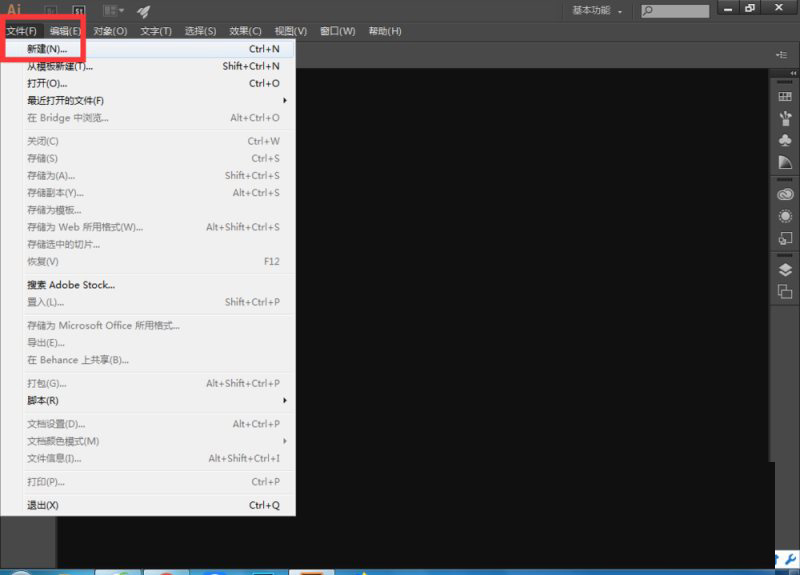Viewport: 800px width, 575px height.
Task: Open the 效果(C) menu
Action: coord(245,31)
